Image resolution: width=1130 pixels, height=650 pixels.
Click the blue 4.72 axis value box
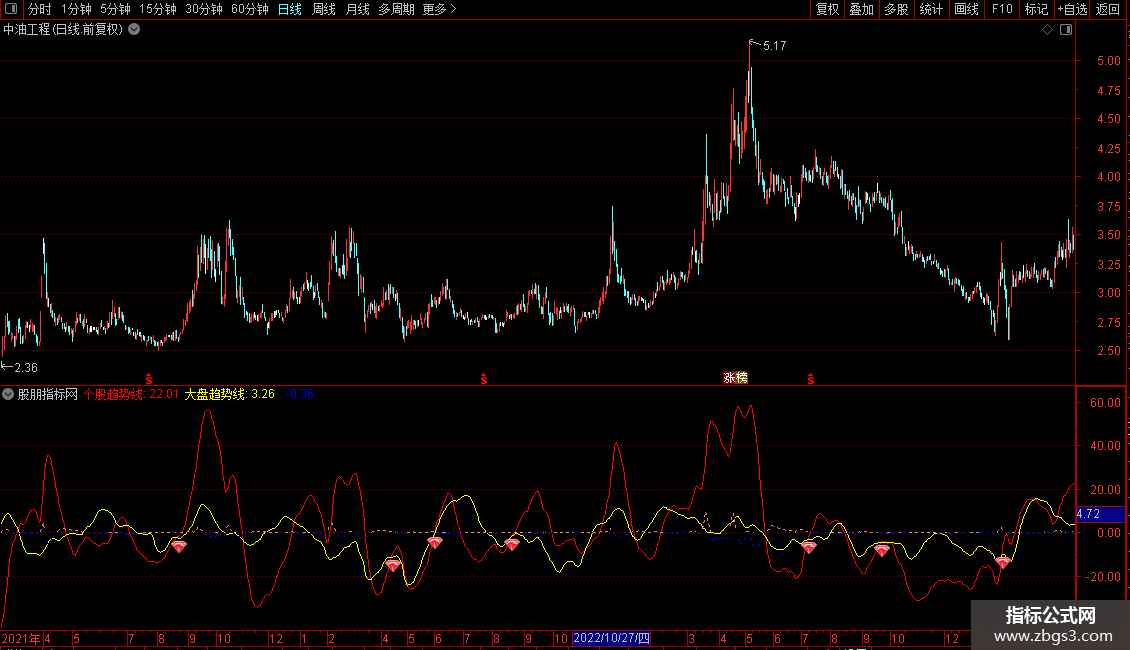[x=1100, y=514]
